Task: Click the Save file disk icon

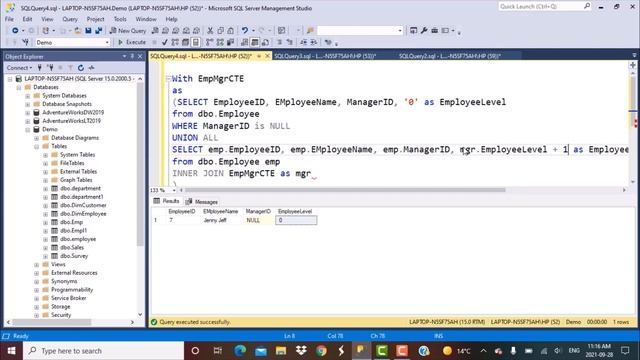Action: pos(88,31)
